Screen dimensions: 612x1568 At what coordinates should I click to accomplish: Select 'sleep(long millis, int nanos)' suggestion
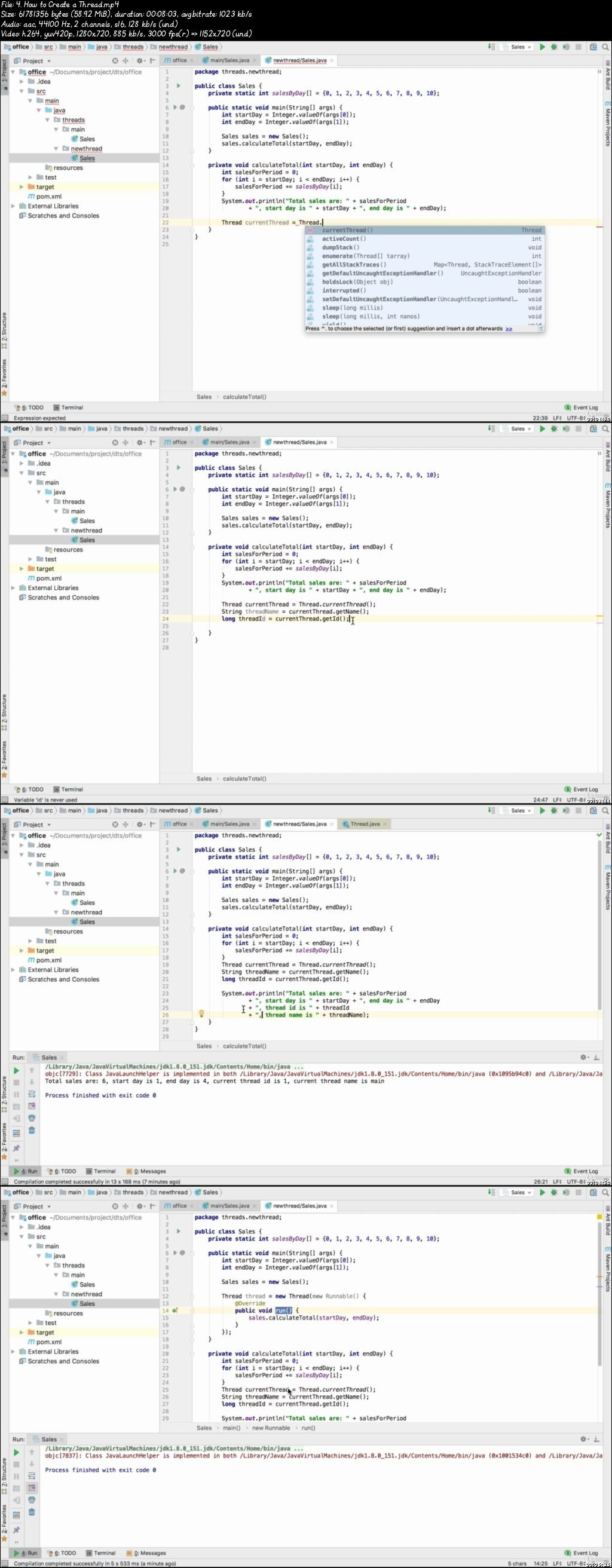pyautogui.click(x=424, y=317)
